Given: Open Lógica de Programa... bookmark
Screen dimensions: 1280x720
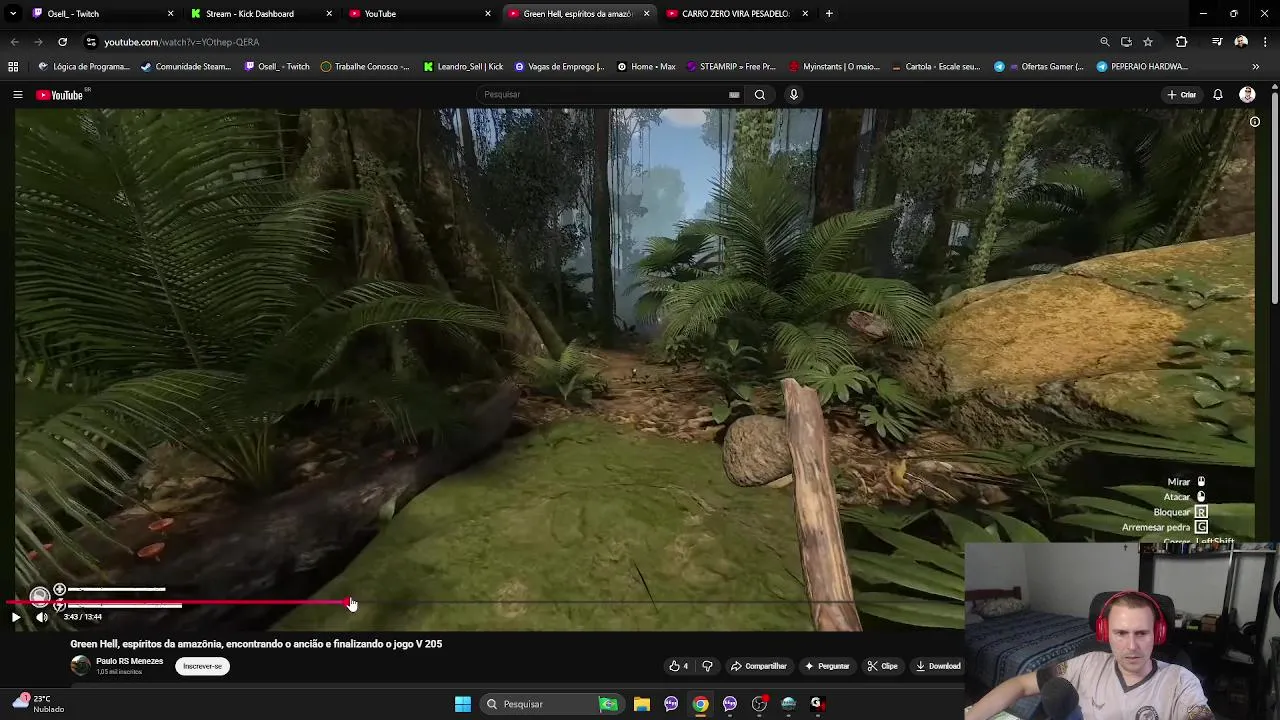Looking at the screenshot, I should (83, 67).
